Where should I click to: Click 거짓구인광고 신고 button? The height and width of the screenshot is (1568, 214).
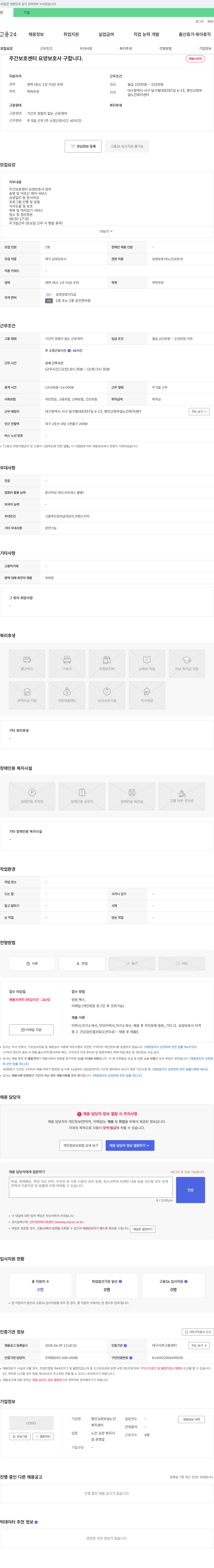198,1332
